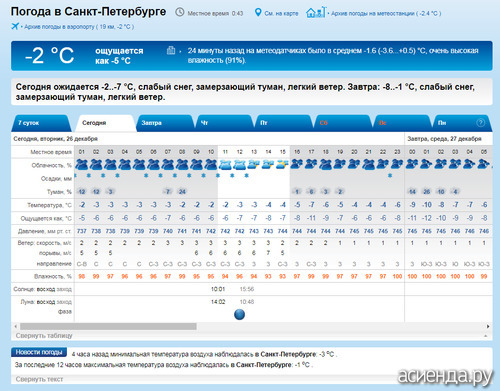Image resolution: width=500 pixels, height=391 pixels.
Task: Click snowflake precipitation icon at hour 13
Action: click(x=246, y=175)
